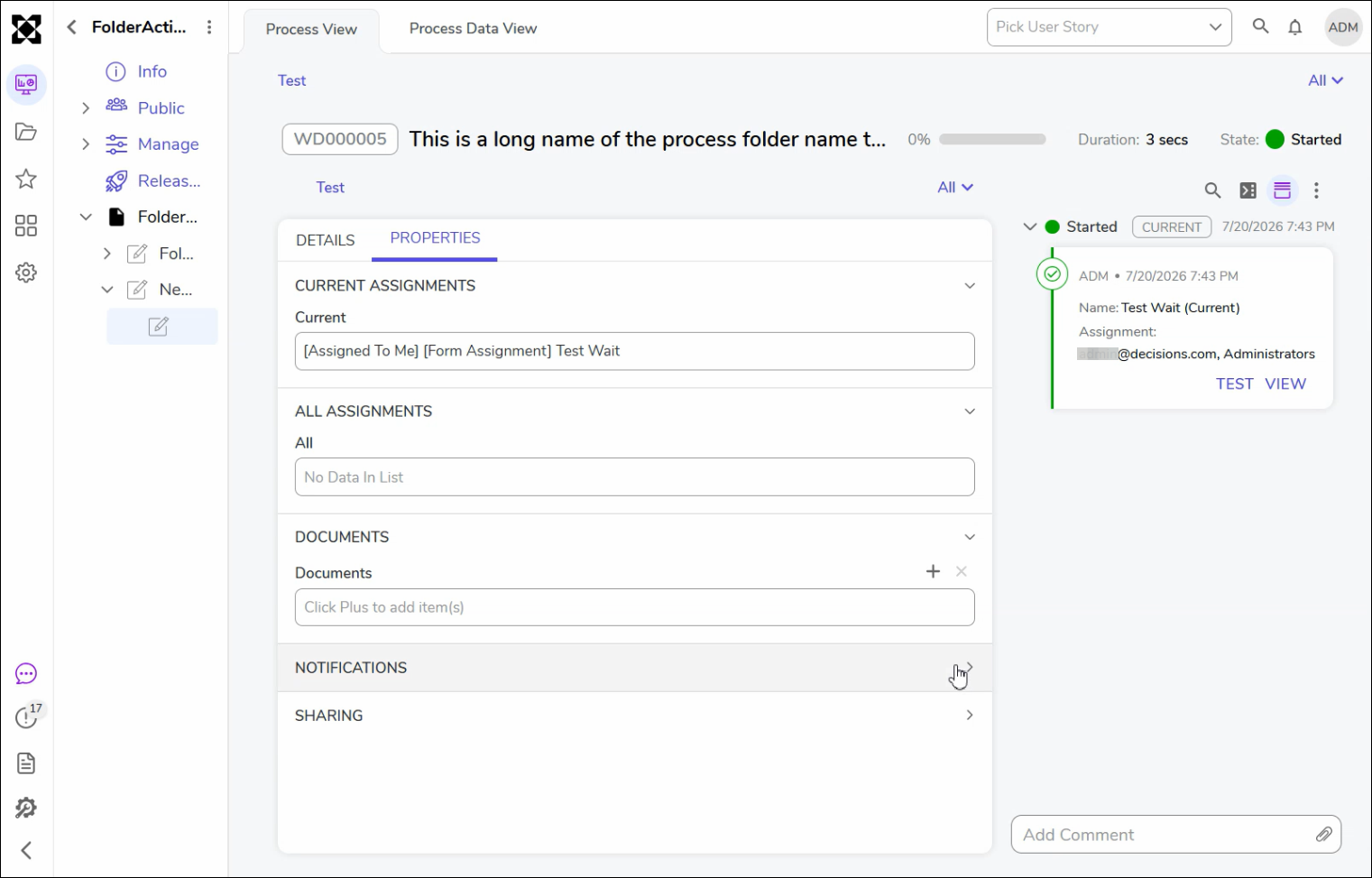This screenshot has height=878, width=1372.
Task: Open the wrench gear tools icon
Action: click(26, 808)
